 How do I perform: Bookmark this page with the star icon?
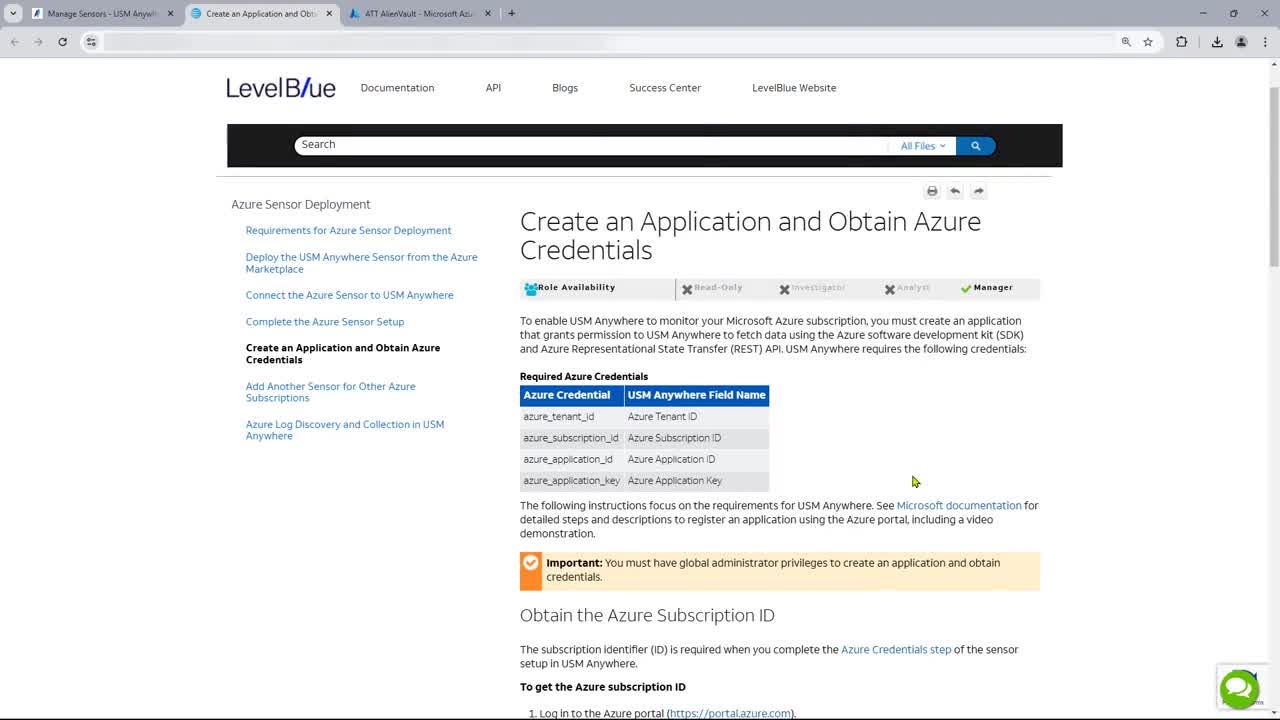(x=1148, y=42)
